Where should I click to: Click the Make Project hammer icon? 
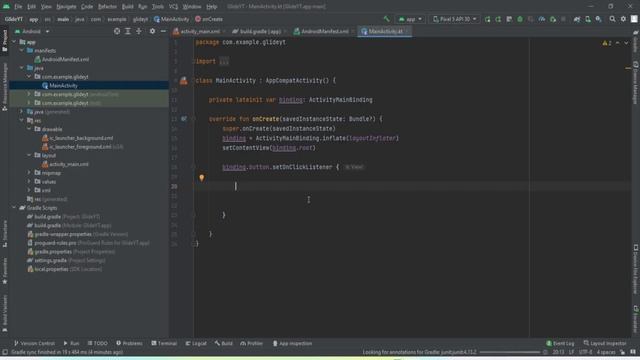click(x=387, y=19)
